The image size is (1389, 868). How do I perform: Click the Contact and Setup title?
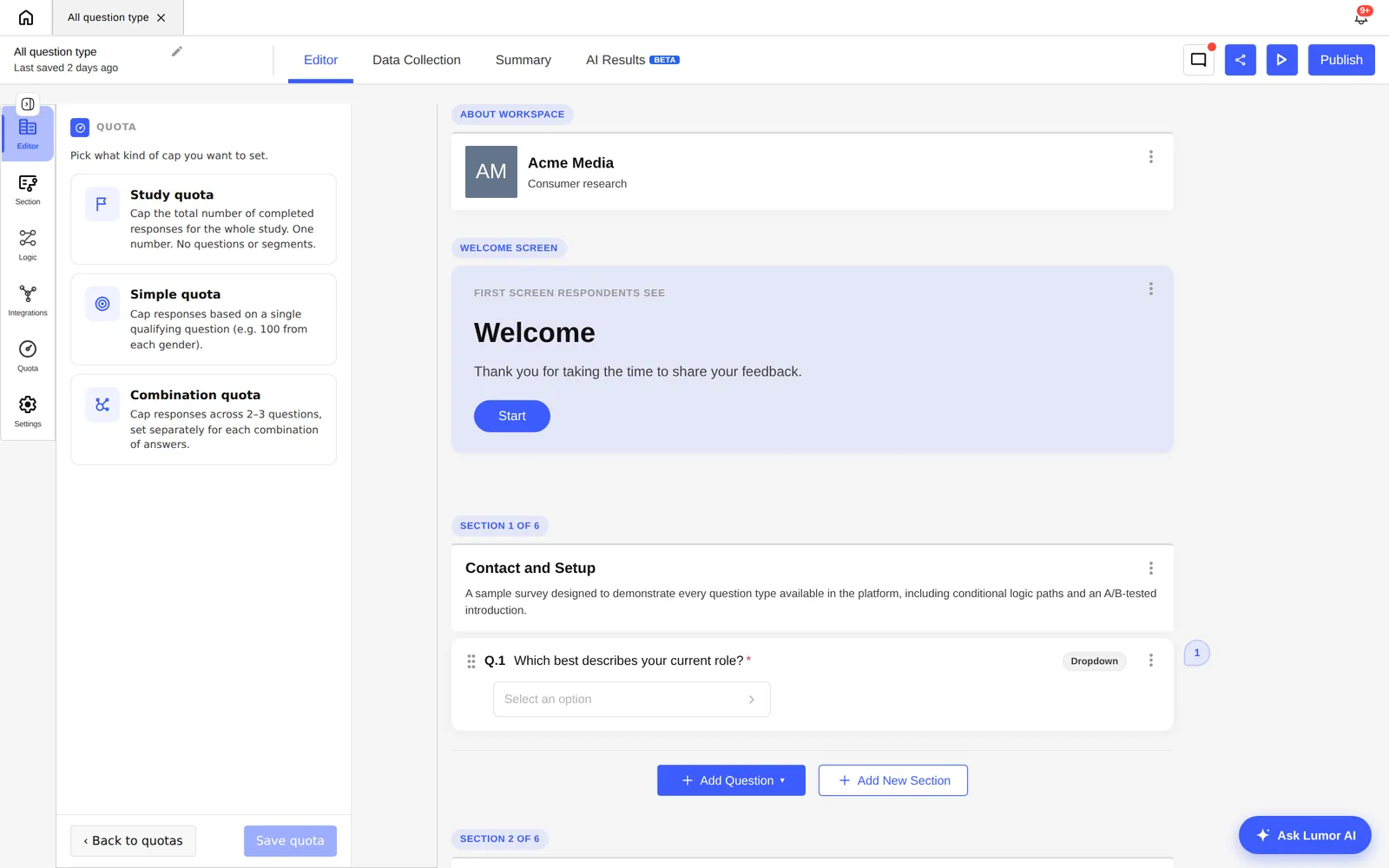pos(530,569)
